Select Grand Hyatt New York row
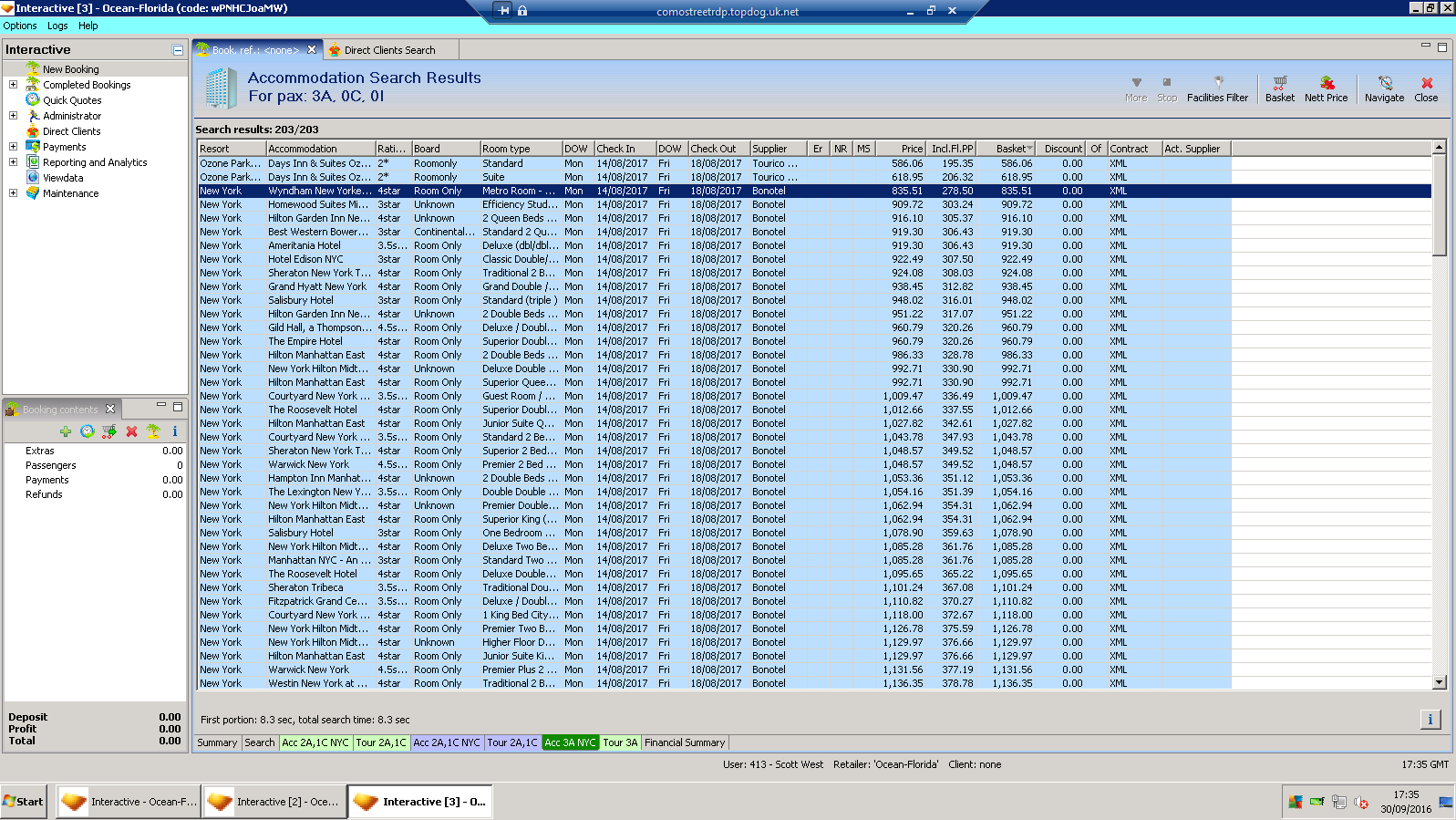The height and width of the screenshot is (820, 1456). point(814,286)
